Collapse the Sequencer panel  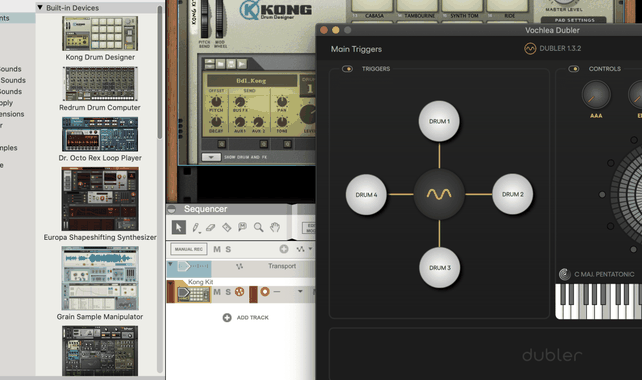172,209
